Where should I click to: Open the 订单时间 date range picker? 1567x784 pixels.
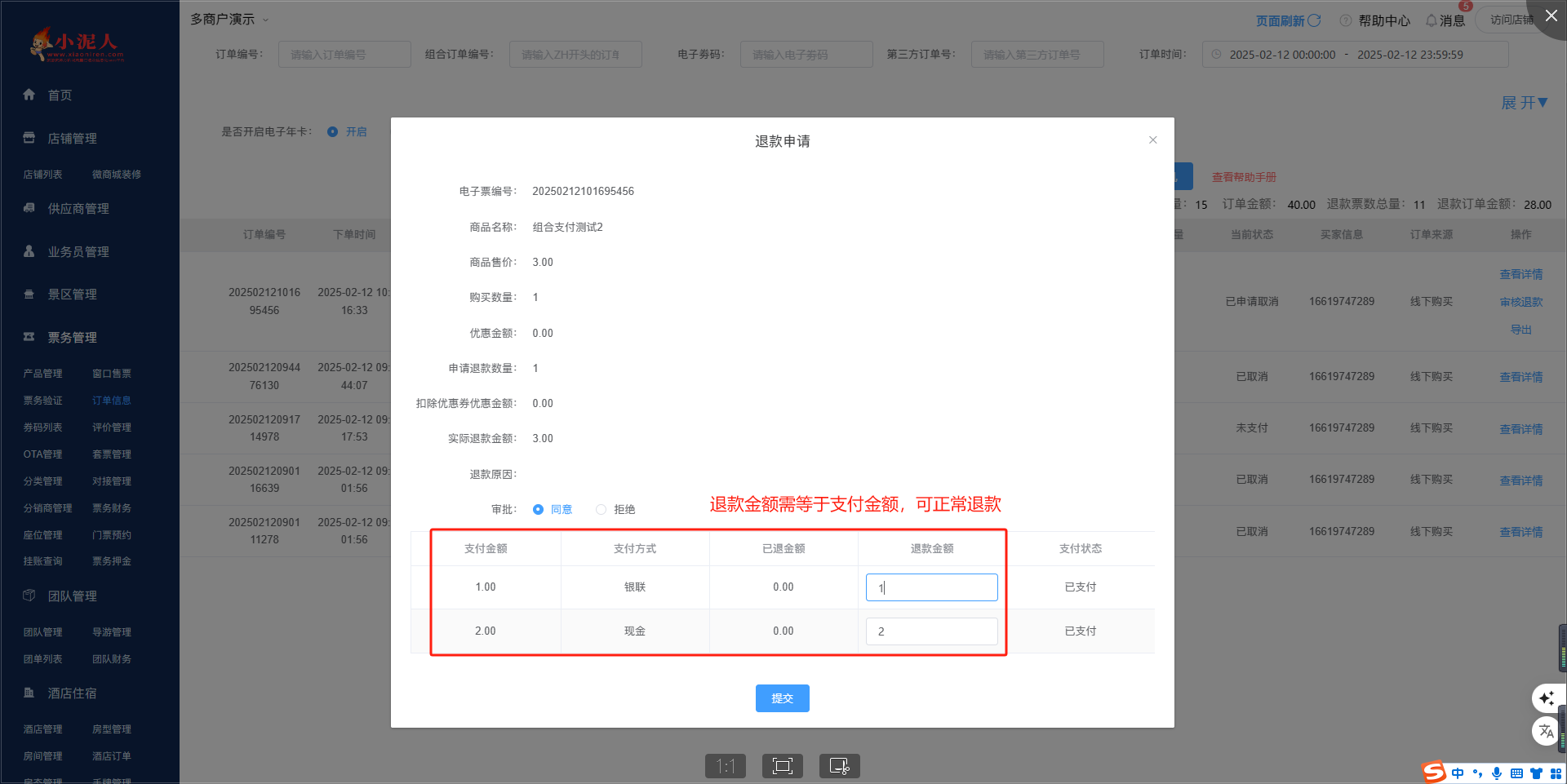1355,55
